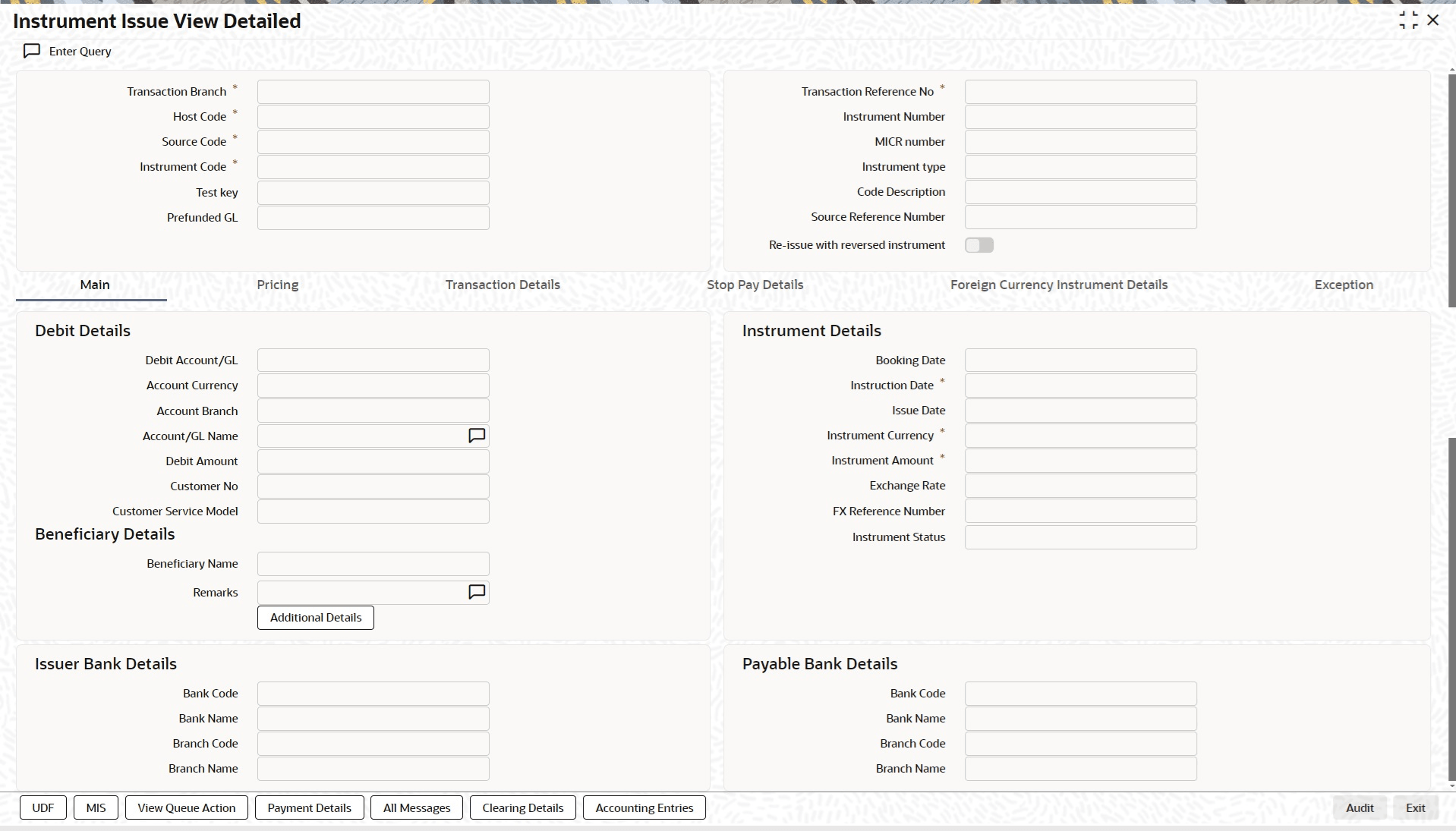Close the Instrument Issue View screen

click(x=1433, y=20)
